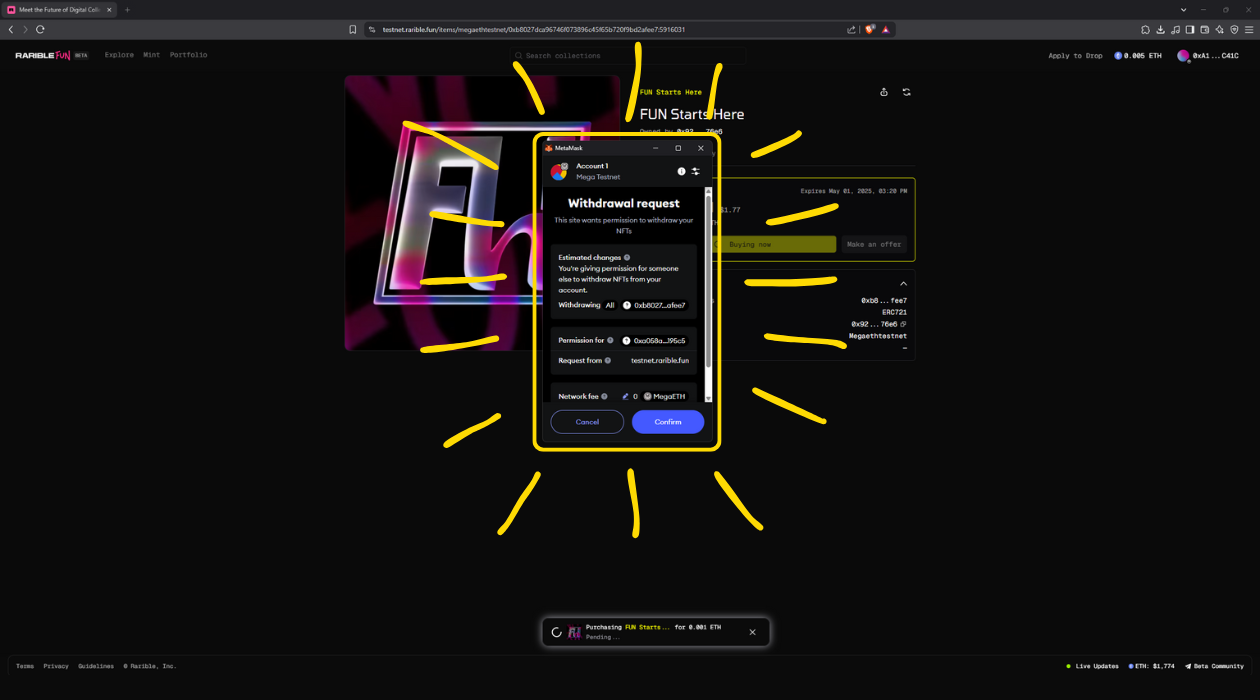This screenshot has width=1260, height=700.
Task: Open MetaMask alert info icon
Action: click(x=681, y=172)
